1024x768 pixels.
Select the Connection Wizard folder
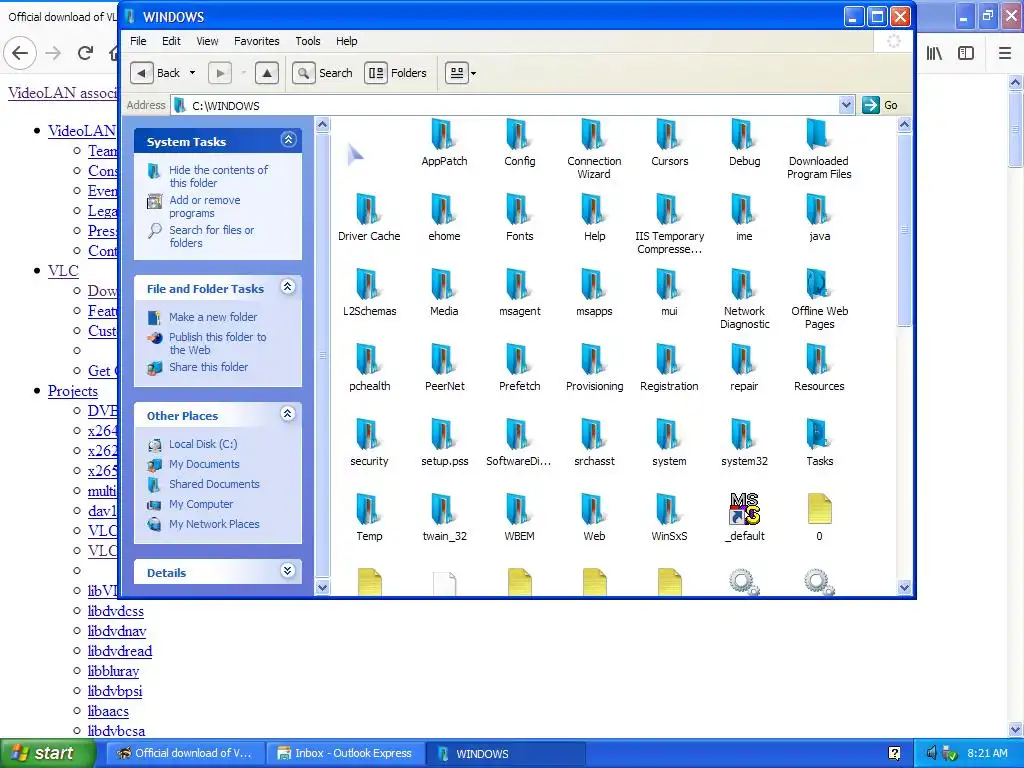pyautogui.click(x=594, y=149)
